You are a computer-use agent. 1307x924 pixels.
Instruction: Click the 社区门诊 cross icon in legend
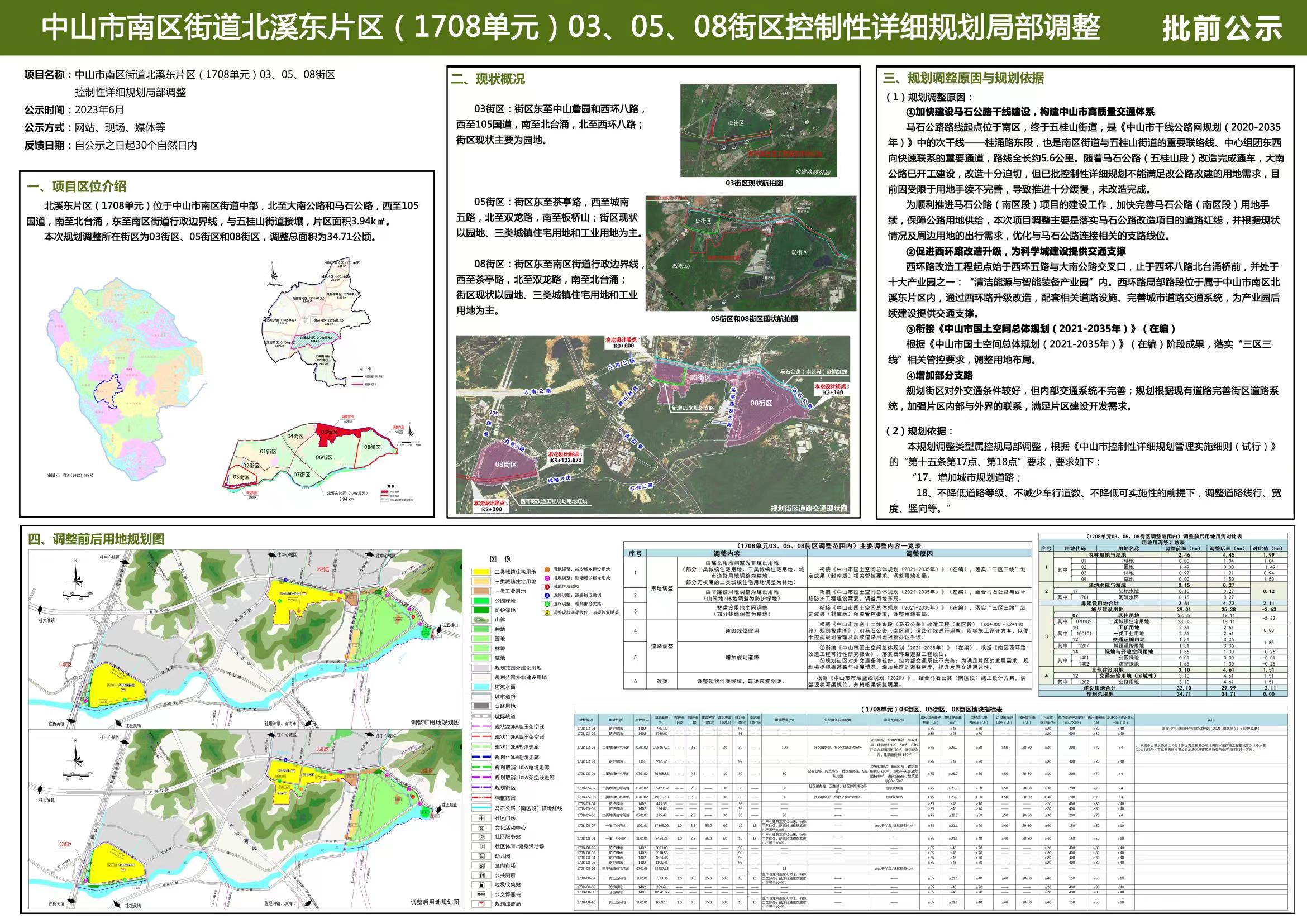click(x=481, y=818)
